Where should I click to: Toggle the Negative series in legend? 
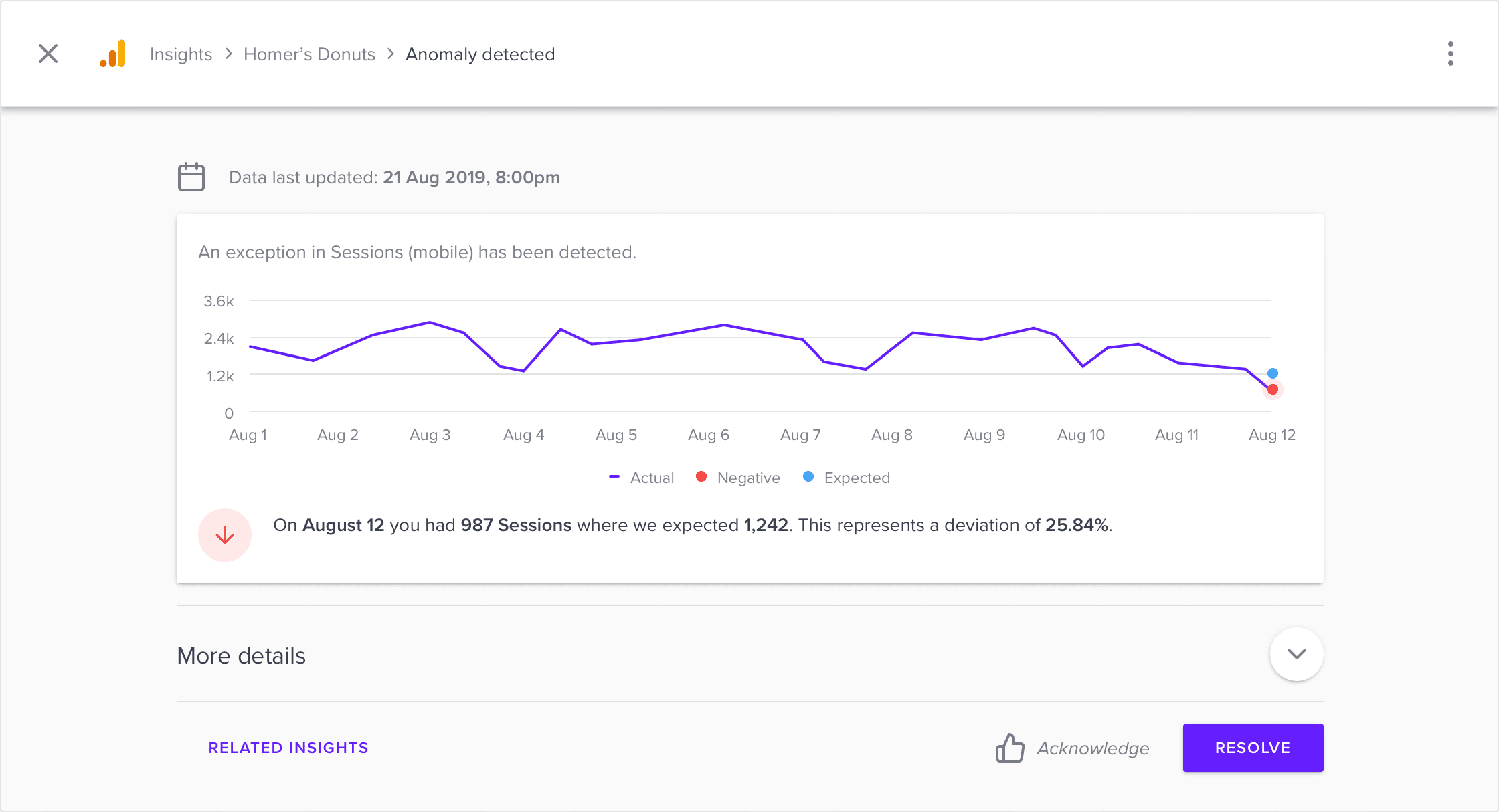click(738, 478)
